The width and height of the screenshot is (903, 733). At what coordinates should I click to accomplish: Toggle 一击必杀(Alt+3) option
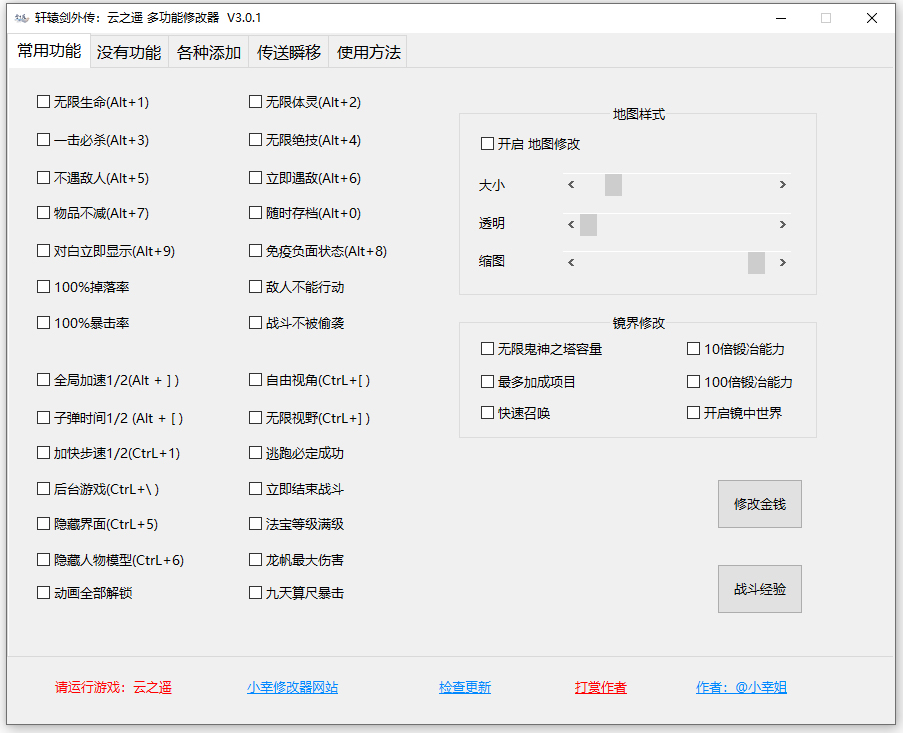point(42,139)
